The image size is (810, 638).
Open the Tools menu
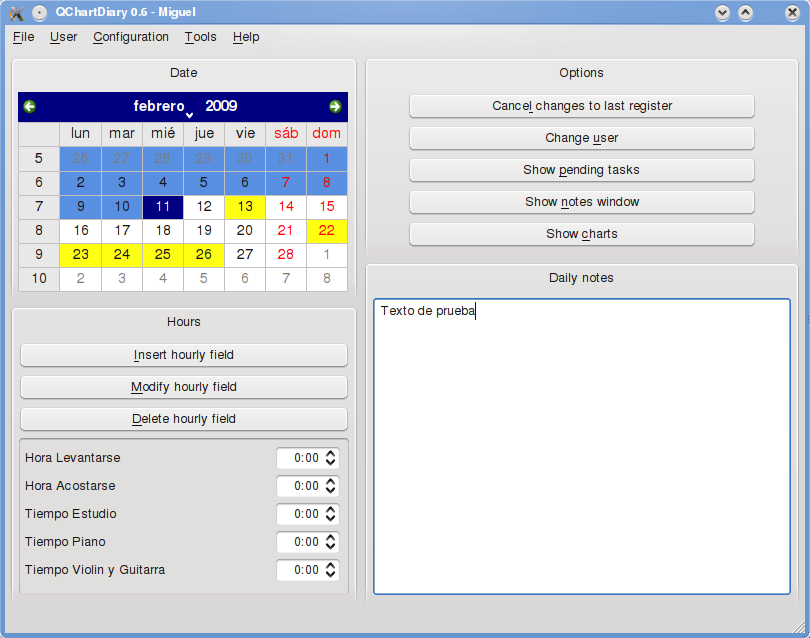pos(200,37)
